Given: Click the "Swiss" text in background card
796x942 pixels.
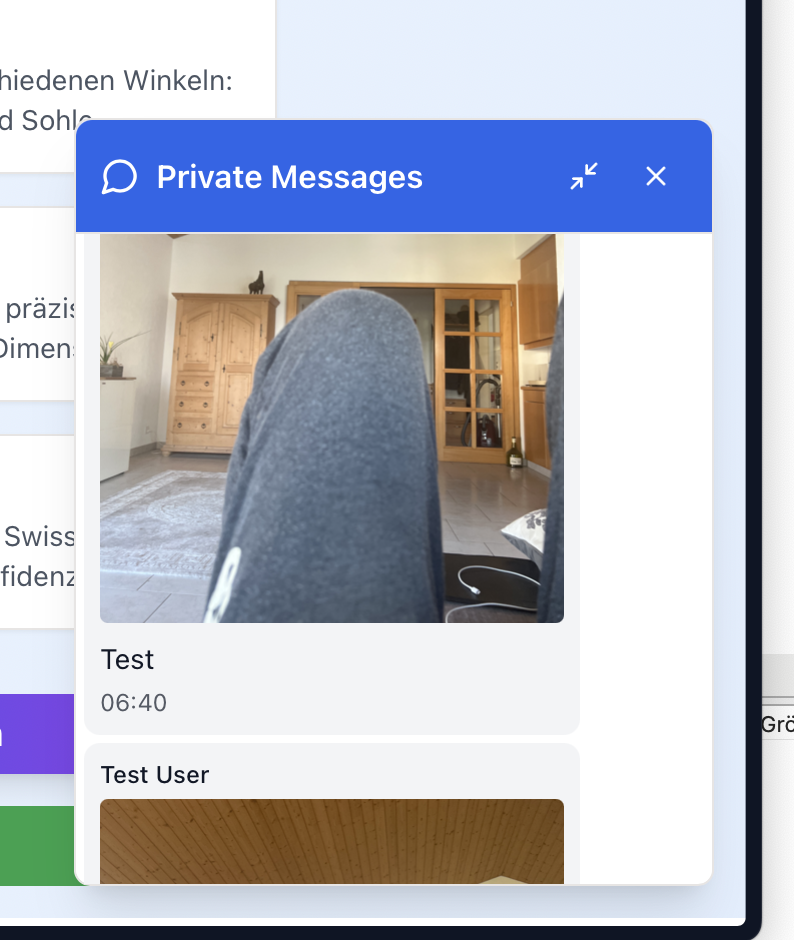Looking at the screenshot, I should [x=40, y=536].
